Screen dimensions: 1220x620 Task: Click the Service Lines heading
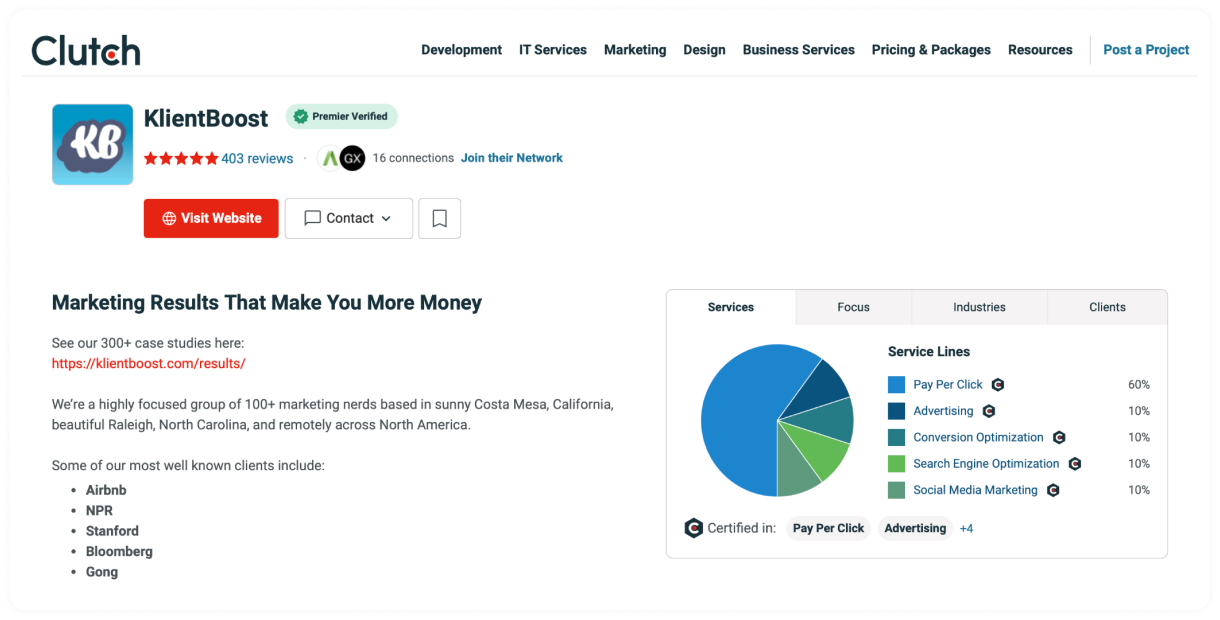[929, 352]
